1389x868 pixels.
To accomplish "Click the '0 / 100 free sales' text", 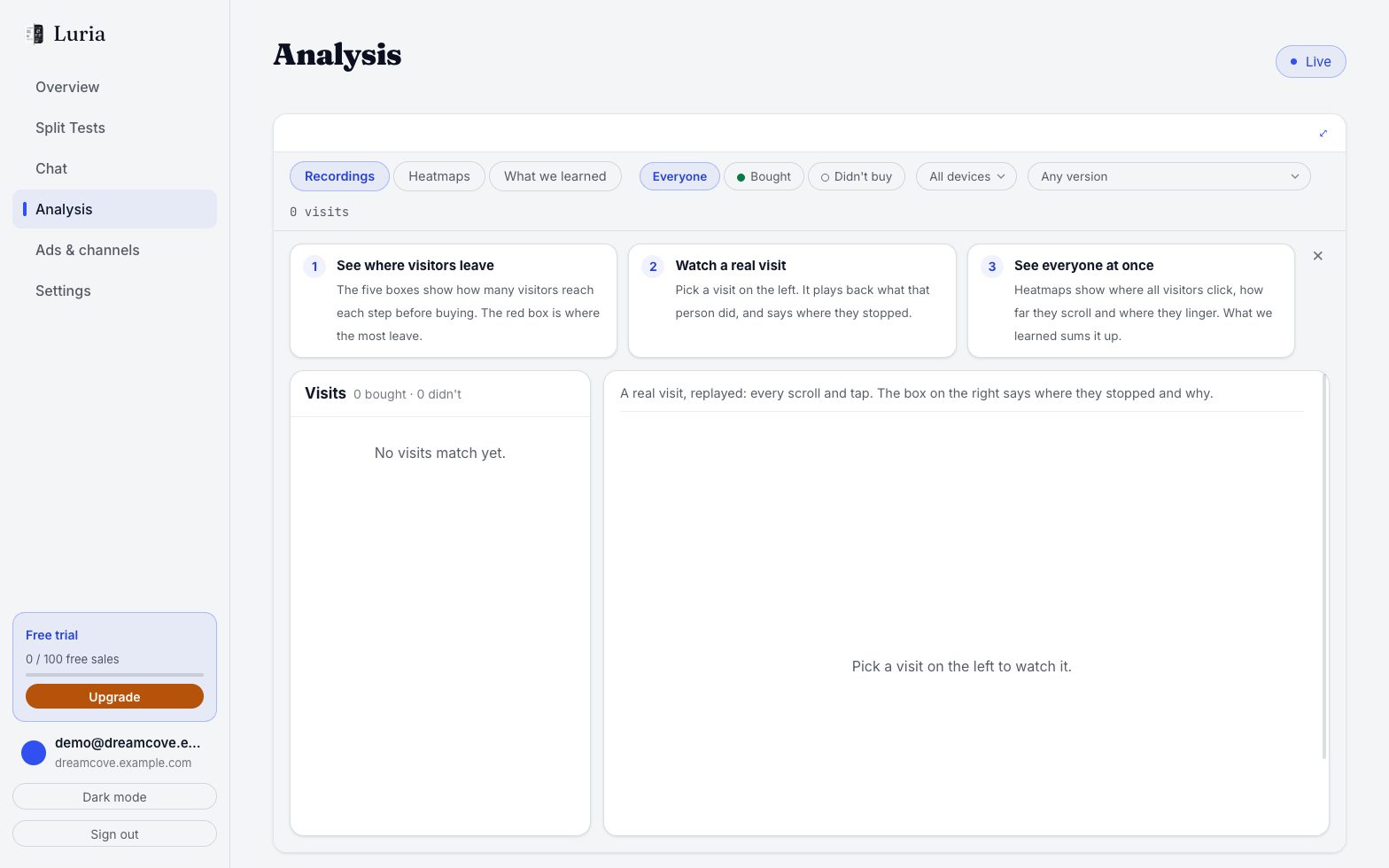I will [x=73, y=659].
